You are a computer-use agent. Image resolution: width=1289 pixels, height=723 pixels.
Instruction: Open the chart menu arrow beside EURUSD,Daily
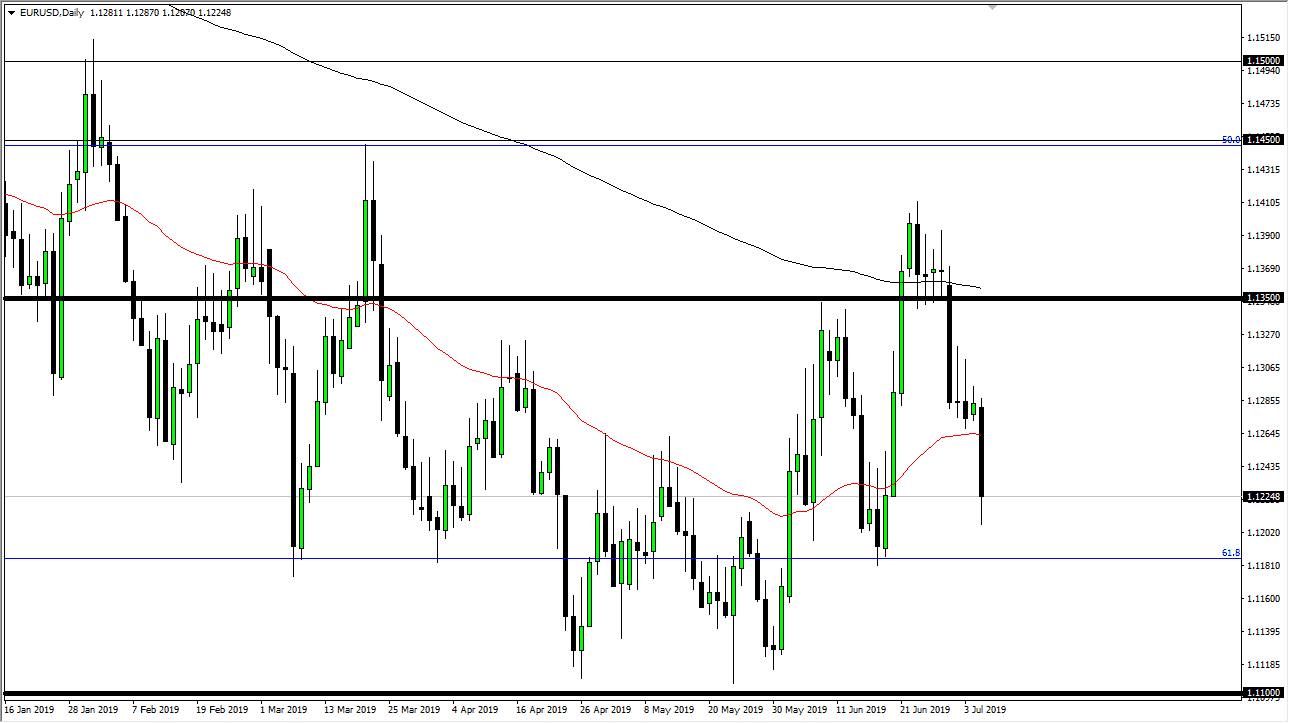pos(11,13)
